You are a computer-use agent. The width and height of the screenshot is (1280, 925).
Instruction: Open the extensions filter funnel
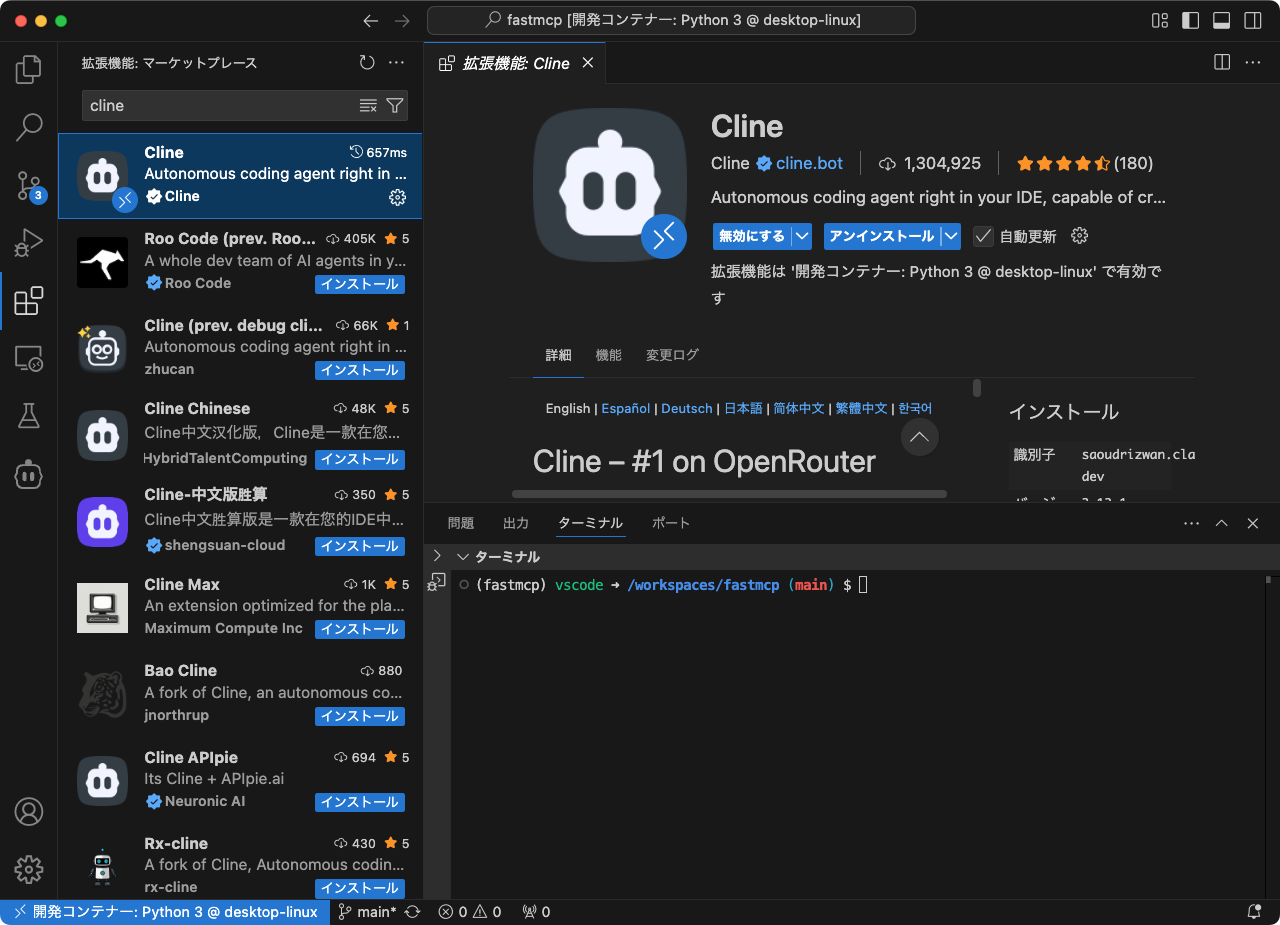point(395,105)
